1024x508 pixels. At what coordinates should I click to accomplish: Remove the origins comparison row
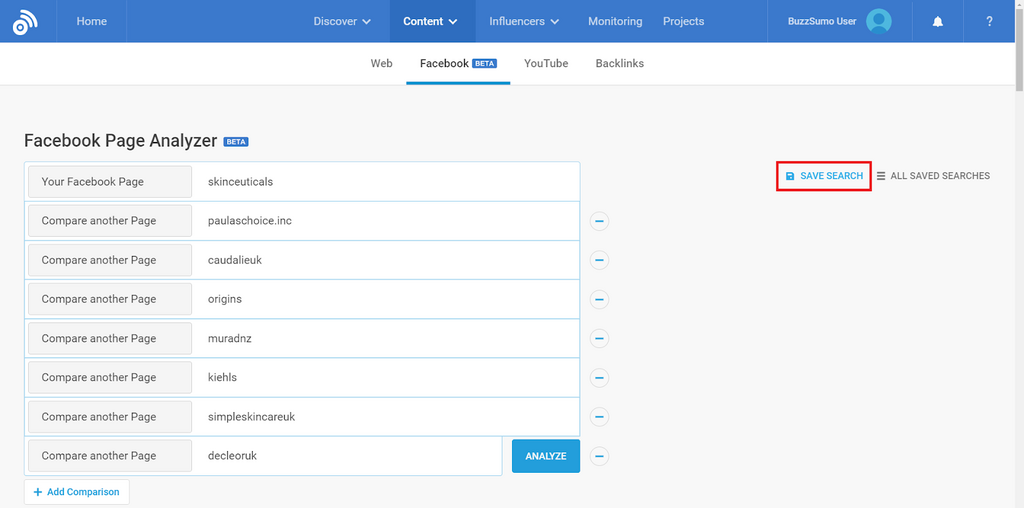599,299
